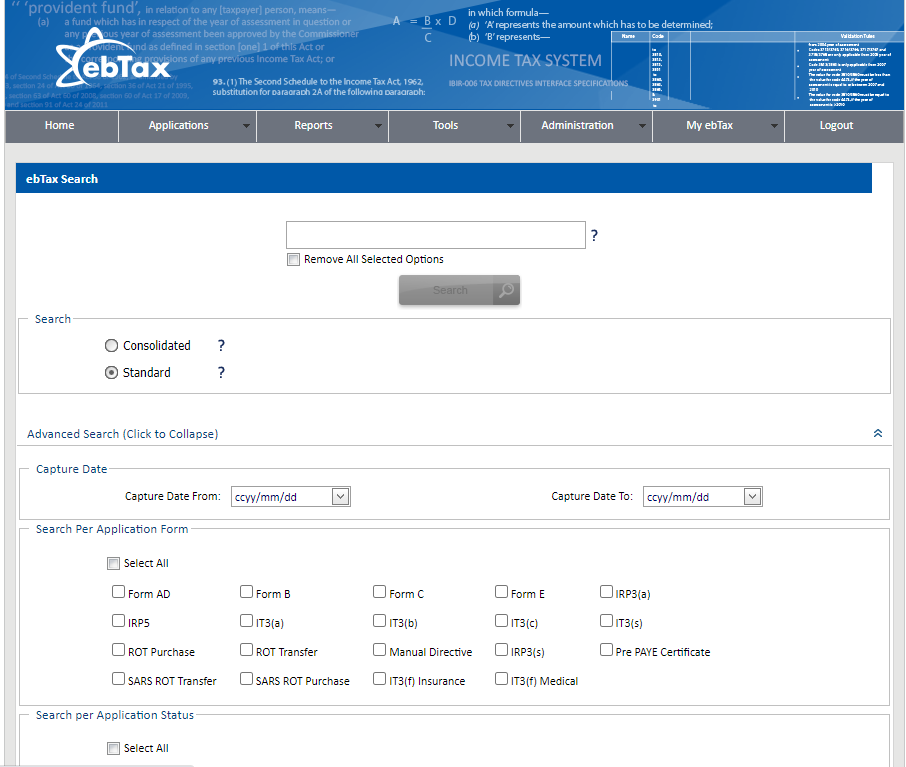906x767 pixels.
Task: Go to Home menu item
Action: [x=60, y=125]
